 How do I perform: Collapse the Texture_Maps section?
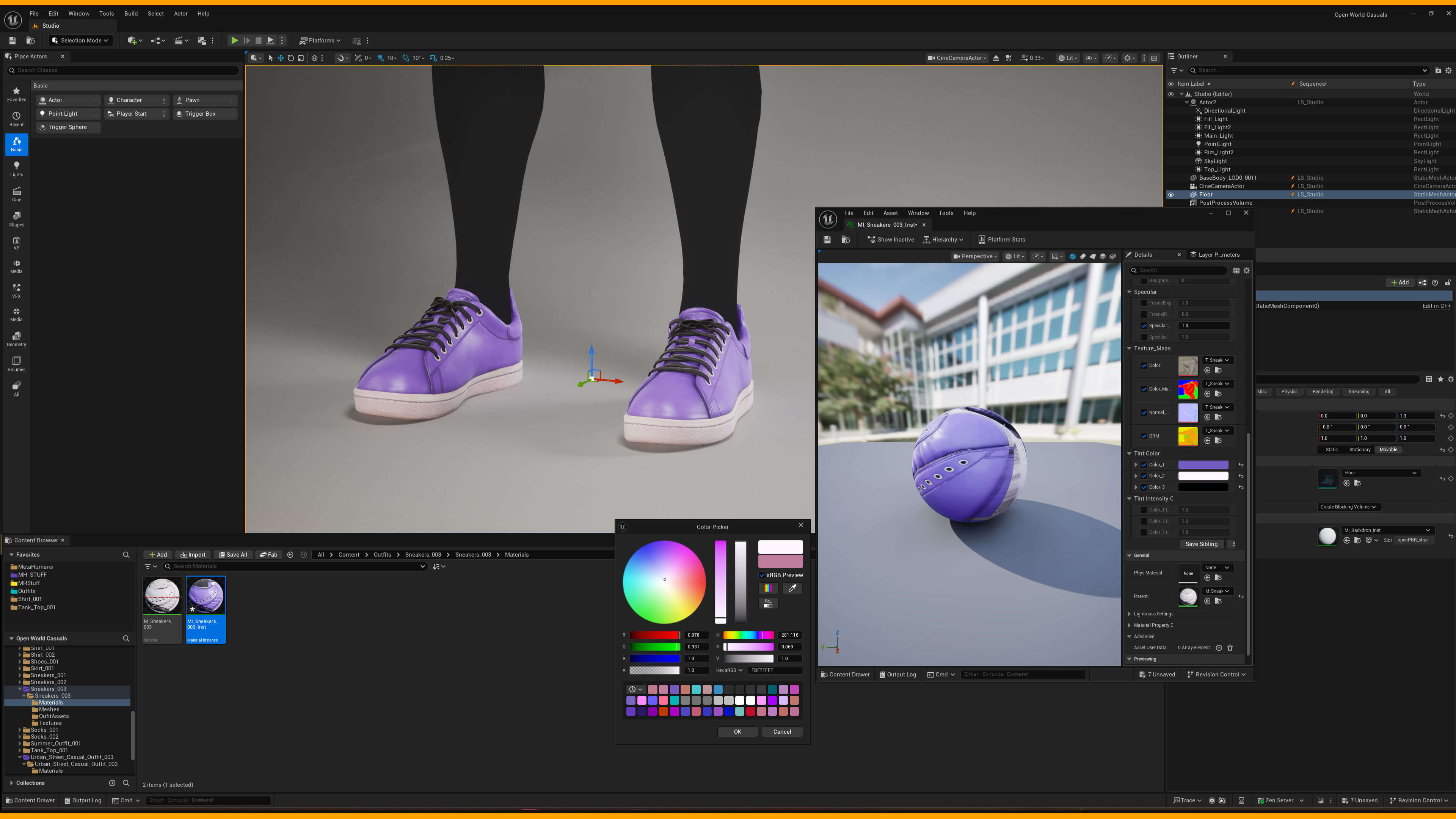(1130, 348)
